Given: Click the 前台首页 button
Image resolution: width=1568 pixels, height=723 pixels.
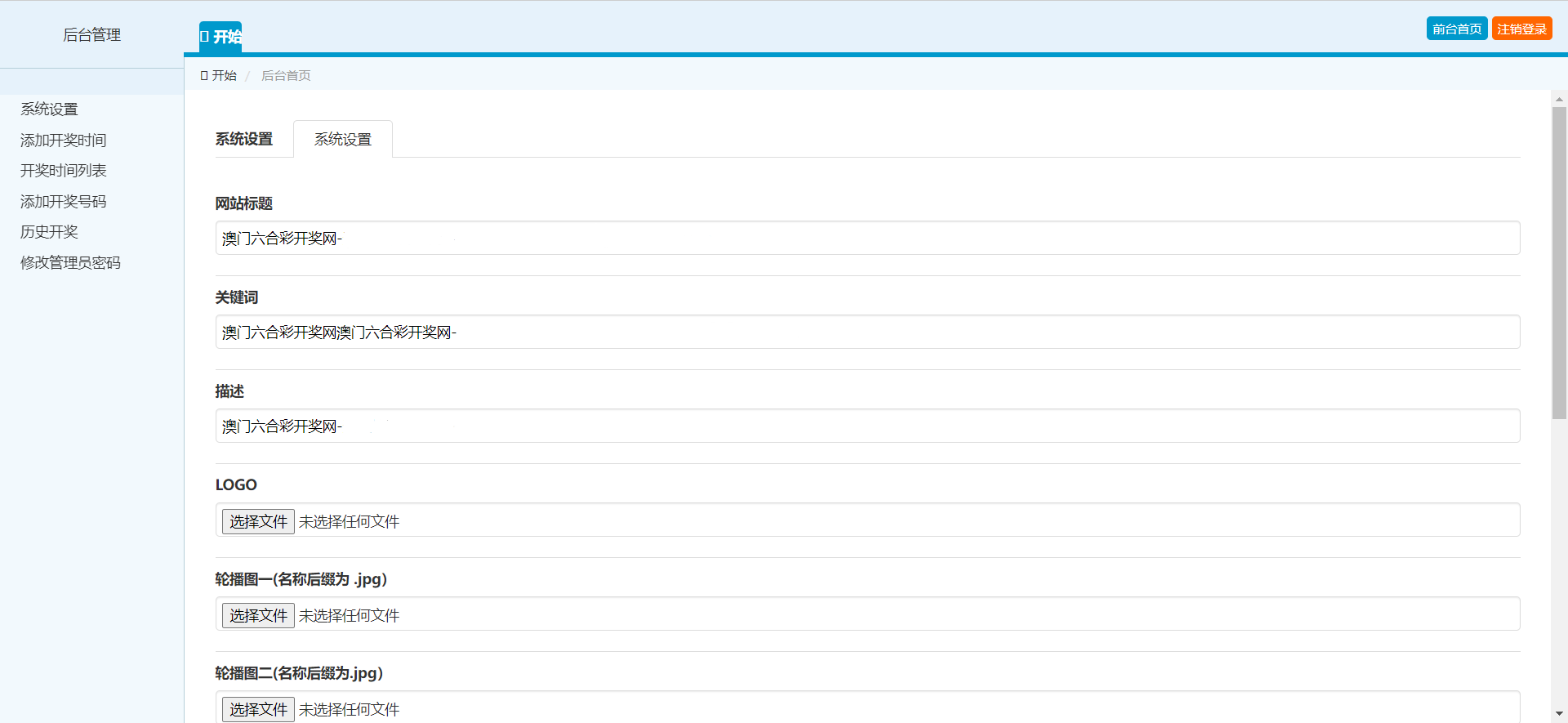Looking at the screenshot, I should tap(1456, 29).
